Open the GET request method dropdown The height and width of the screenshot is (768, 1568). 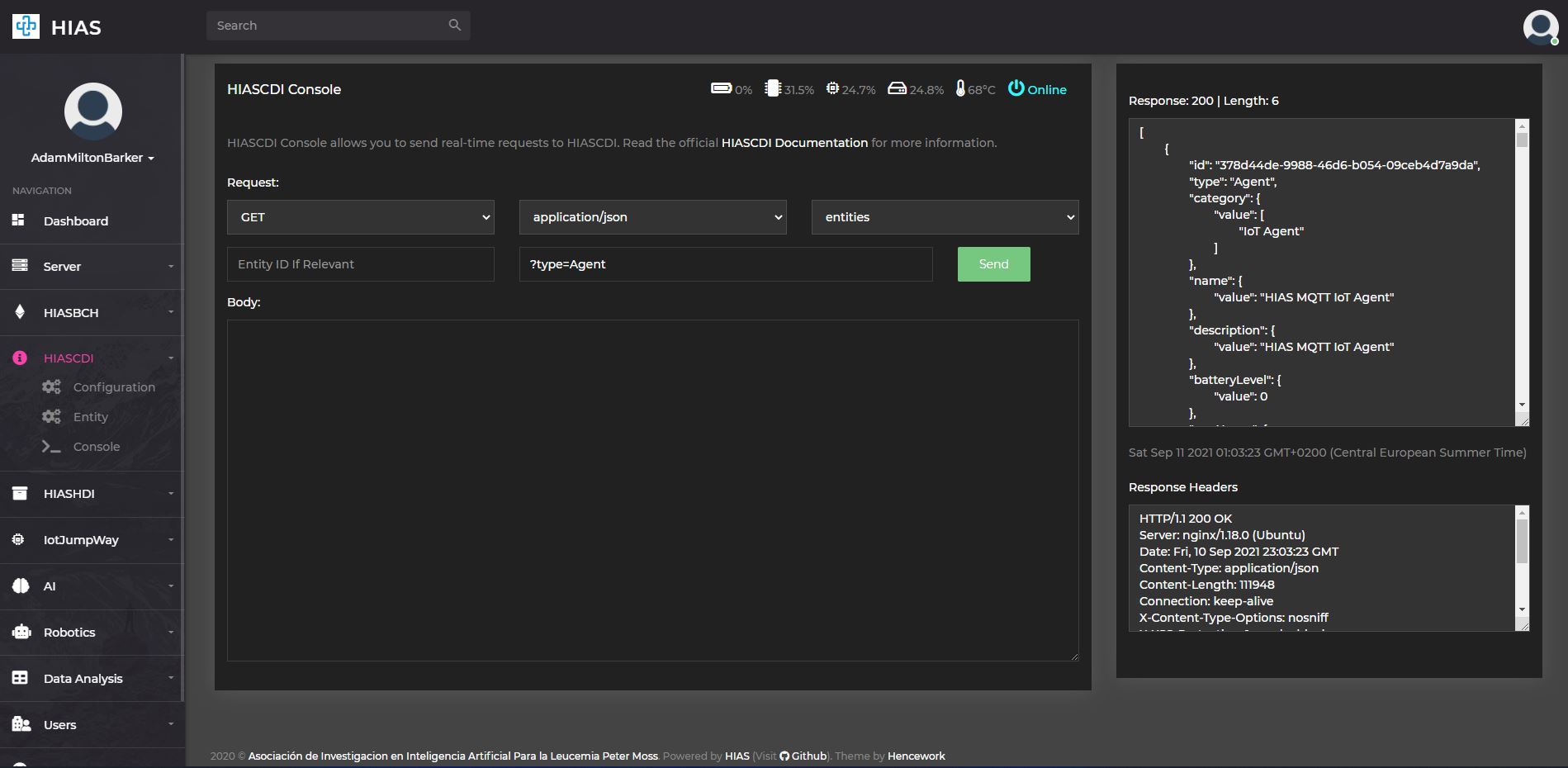coord(361,217)
